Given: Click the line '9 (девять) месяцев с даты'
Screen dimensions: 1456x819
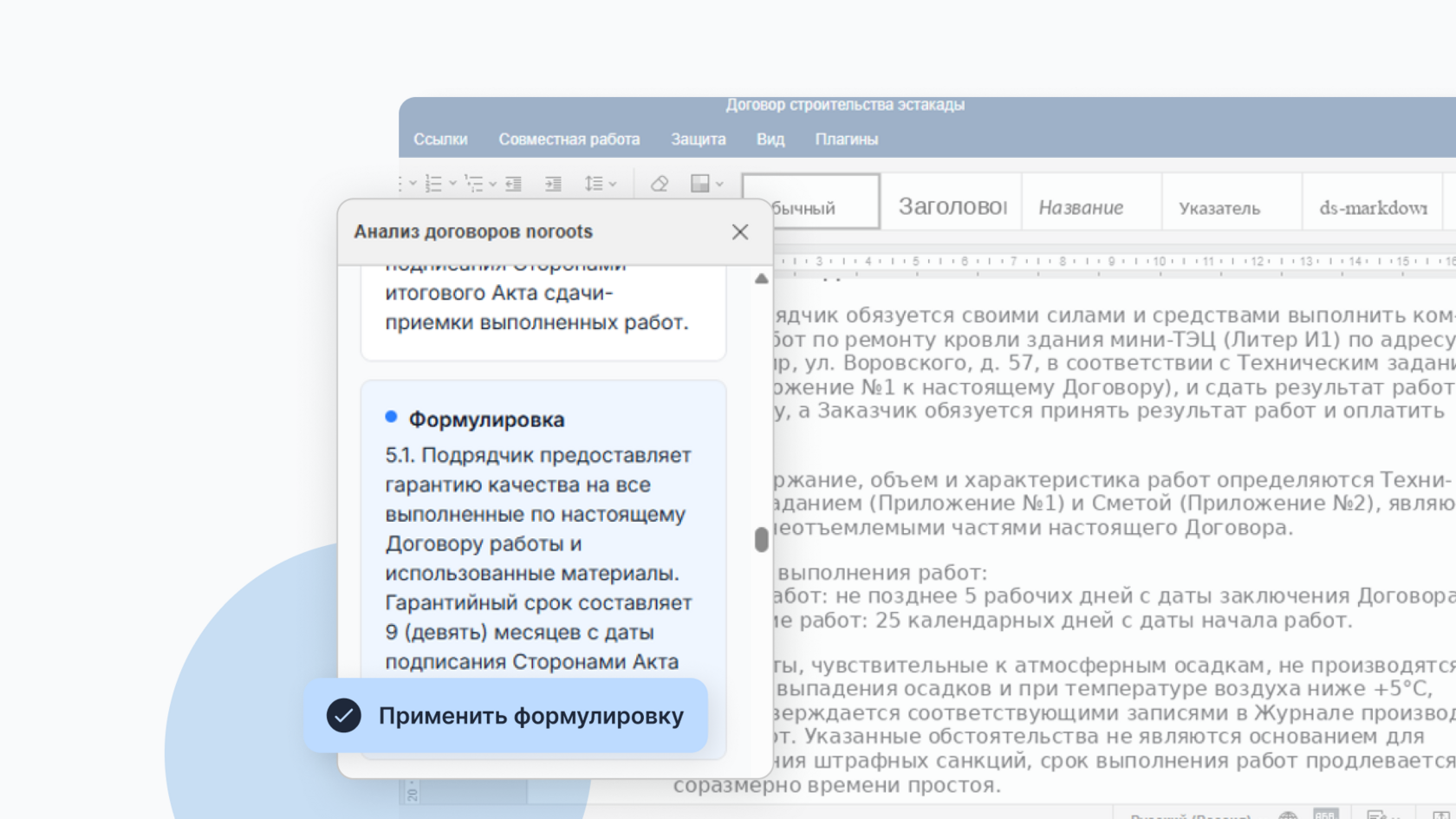Looking at the screenshot, I should coord(519,633).
